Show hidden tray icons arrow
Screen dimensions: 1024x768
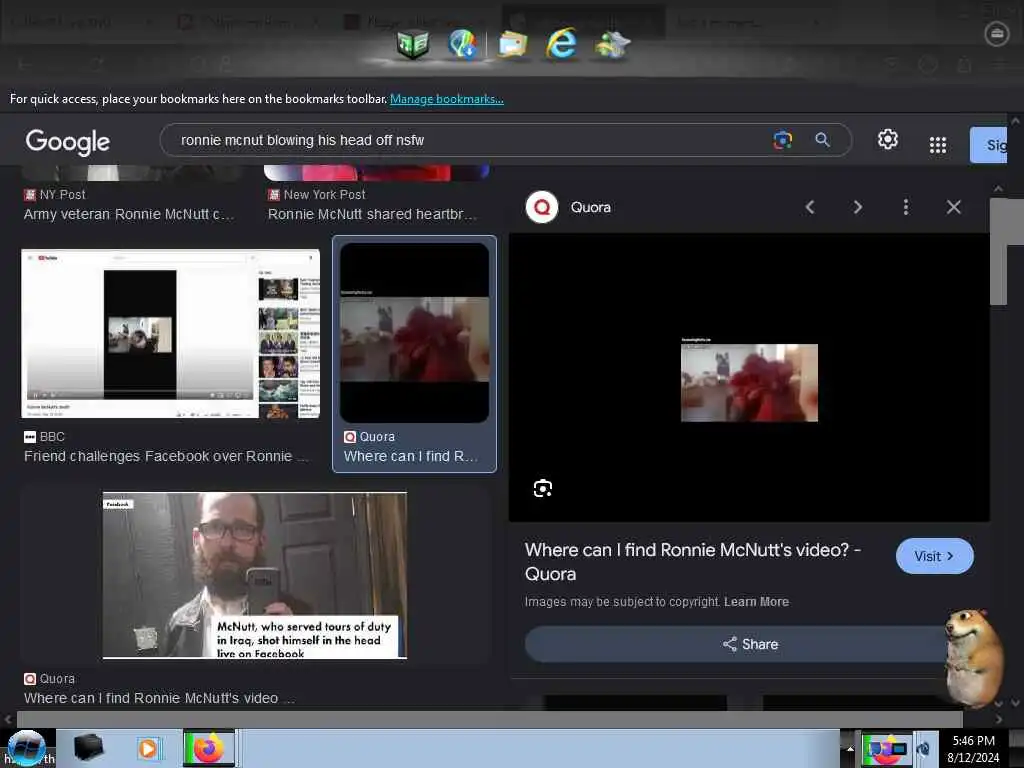[850, 748]
